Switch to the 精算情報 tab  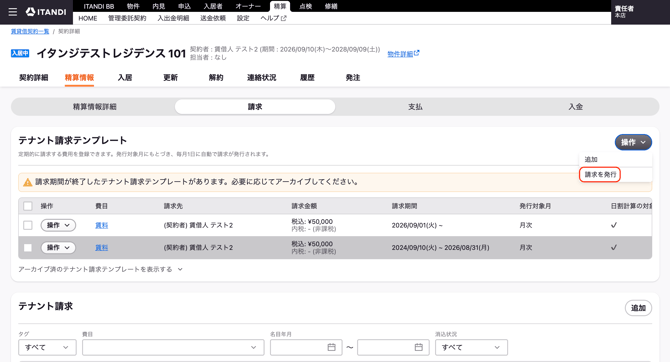79,78
